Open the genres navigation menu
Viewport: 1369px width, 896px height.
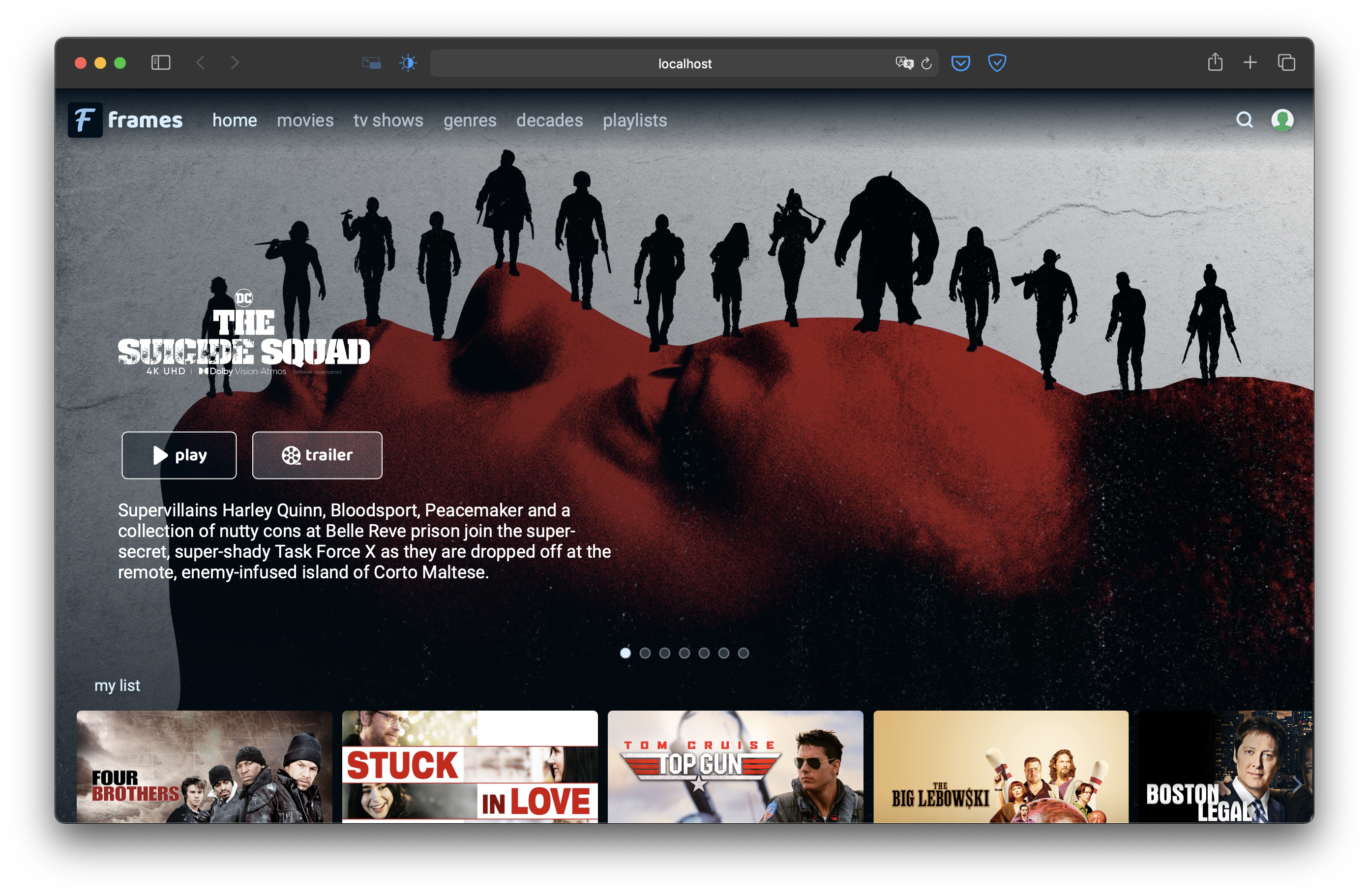pyautogui.click(x=470, y=120)
